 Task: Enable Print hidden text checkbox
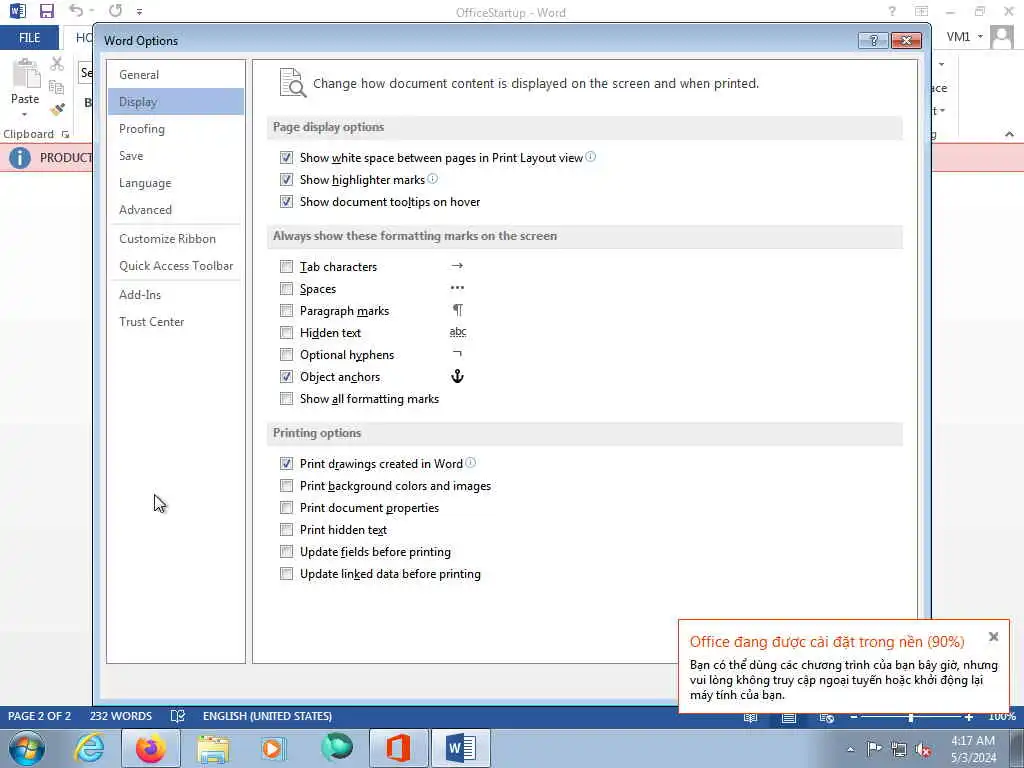coord(286,530)
